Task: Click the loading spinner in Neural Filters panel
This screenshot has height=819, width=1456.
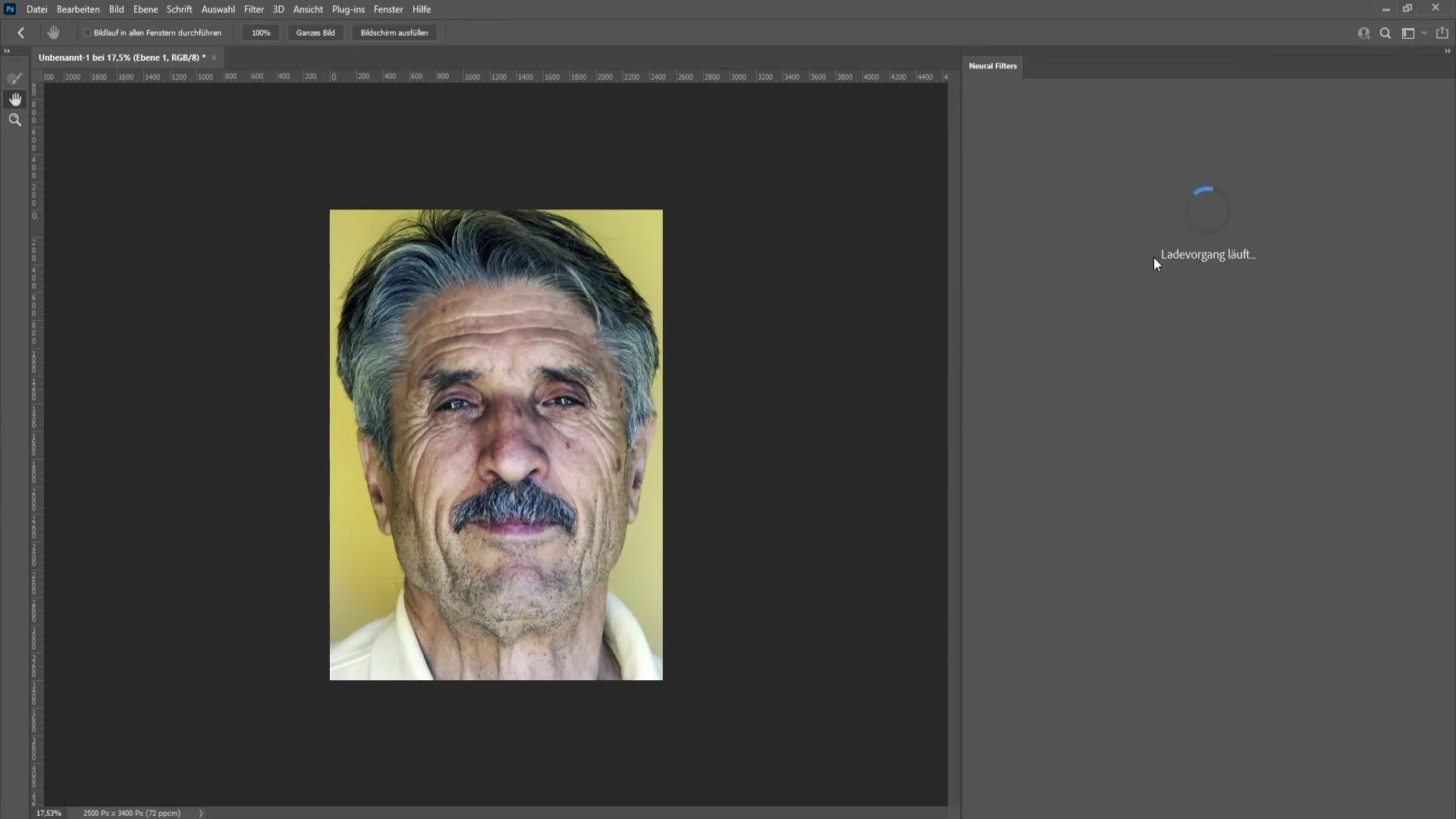Action: 1207,209
